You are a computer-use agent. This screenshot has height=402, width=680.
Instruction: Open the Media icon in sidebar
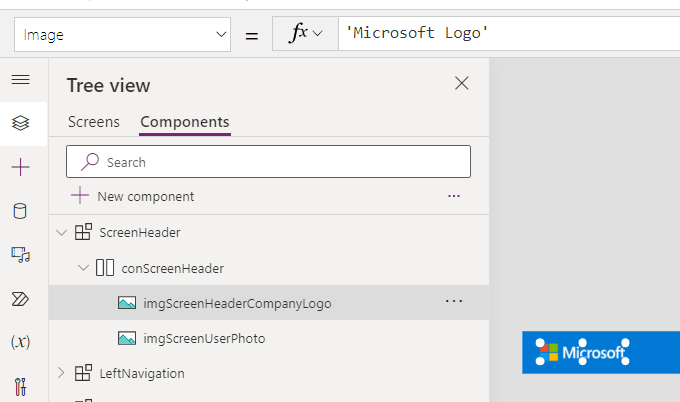[x=20, y=255]
